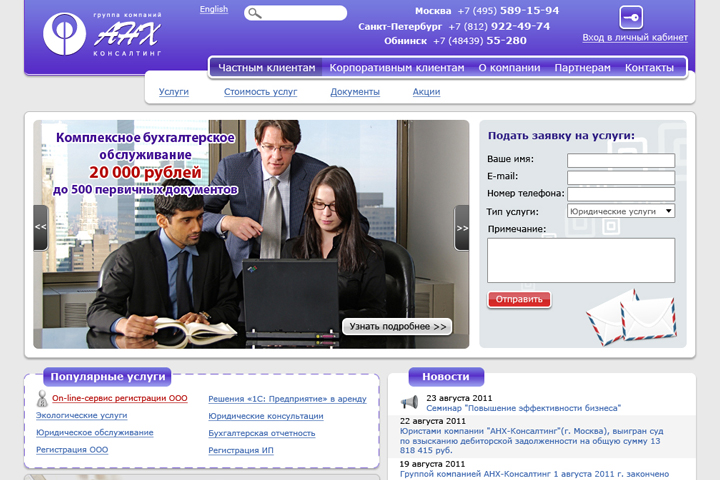
Task: Click the АНХ Консалтинг logo
Action: pos(102,34)
